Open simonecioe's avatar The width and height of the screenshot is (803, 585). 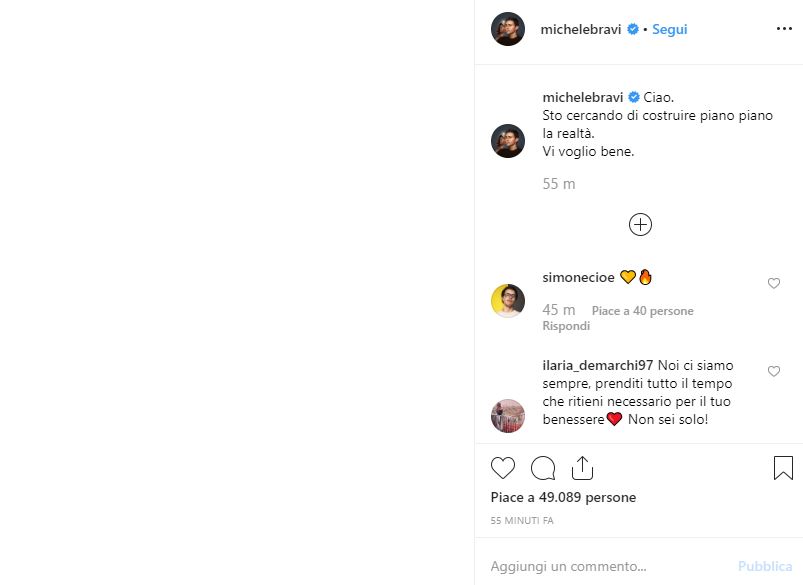coord(508,300)
